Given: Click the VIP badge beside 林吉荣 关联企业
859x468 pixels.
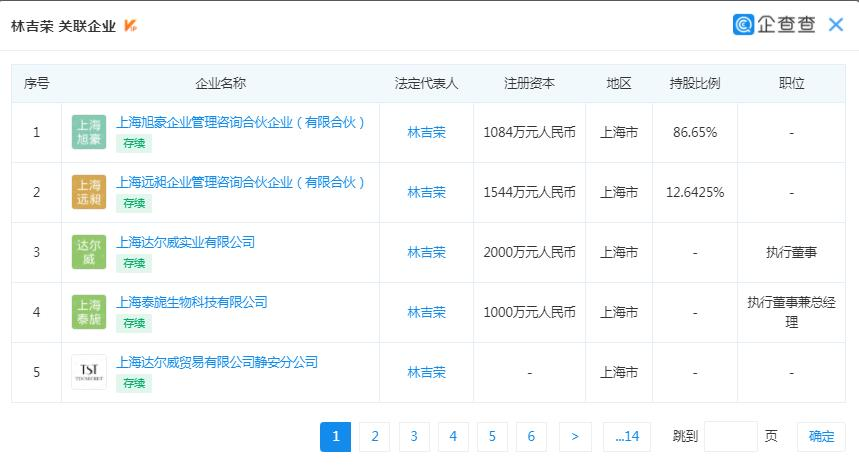Looking at the screenshot, I should pos(130,25).
